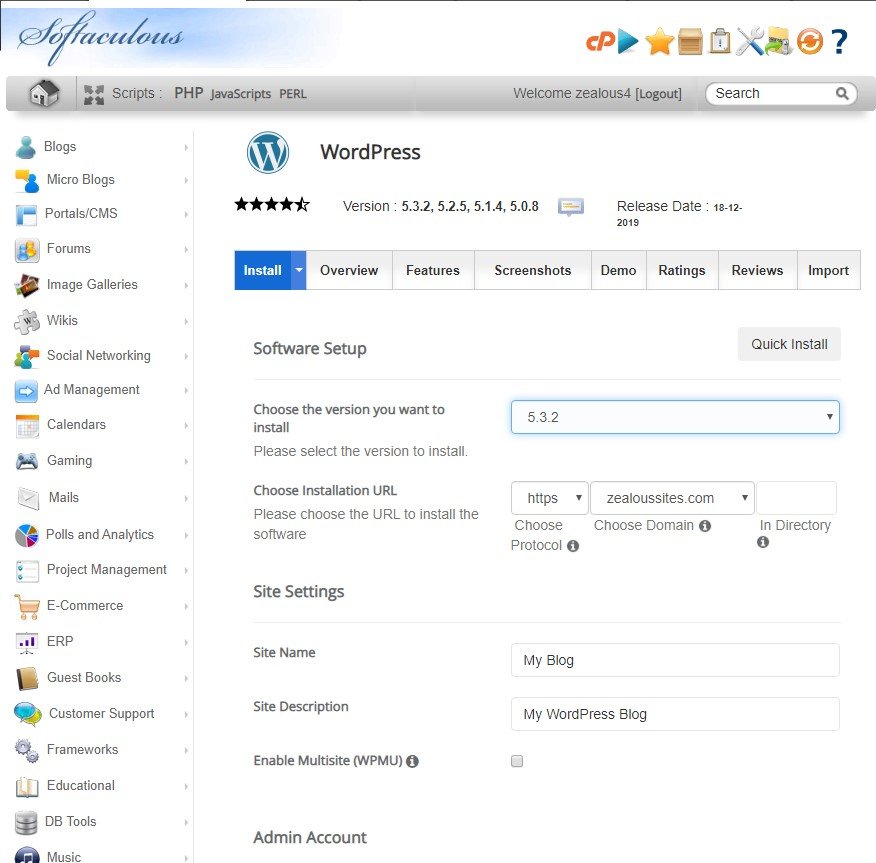This screenshot has height=863, width=876.
Task: Click the star rating display
Action: pos(272,204)
